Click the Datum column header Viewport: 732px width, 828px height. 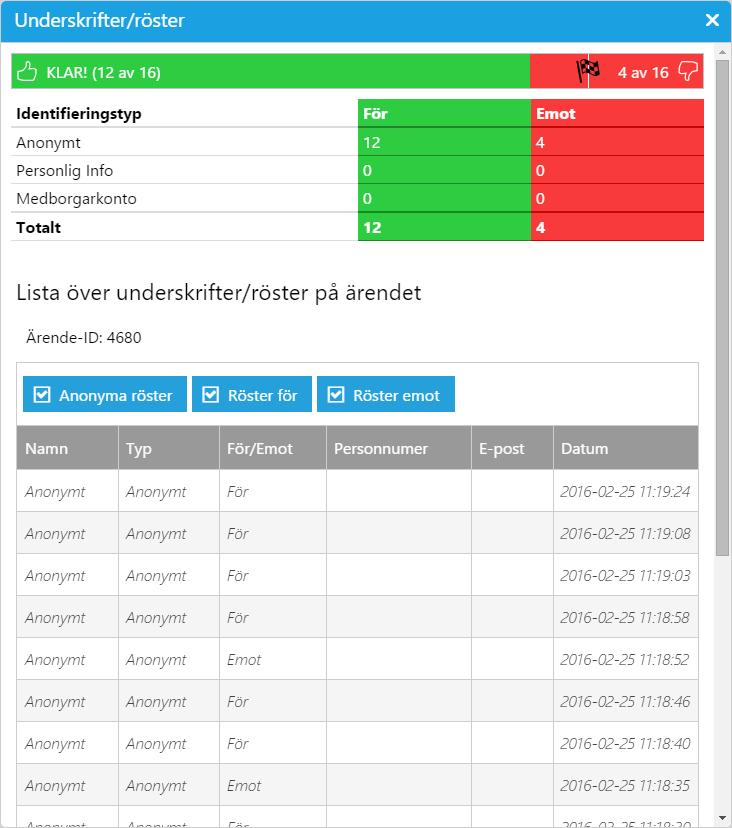coord(626,448)
